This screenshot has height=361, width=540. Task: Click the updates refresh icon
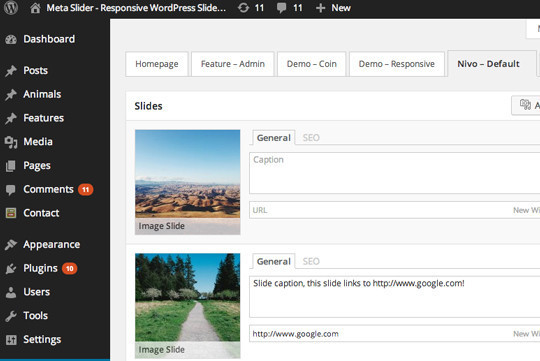(243, 8)
